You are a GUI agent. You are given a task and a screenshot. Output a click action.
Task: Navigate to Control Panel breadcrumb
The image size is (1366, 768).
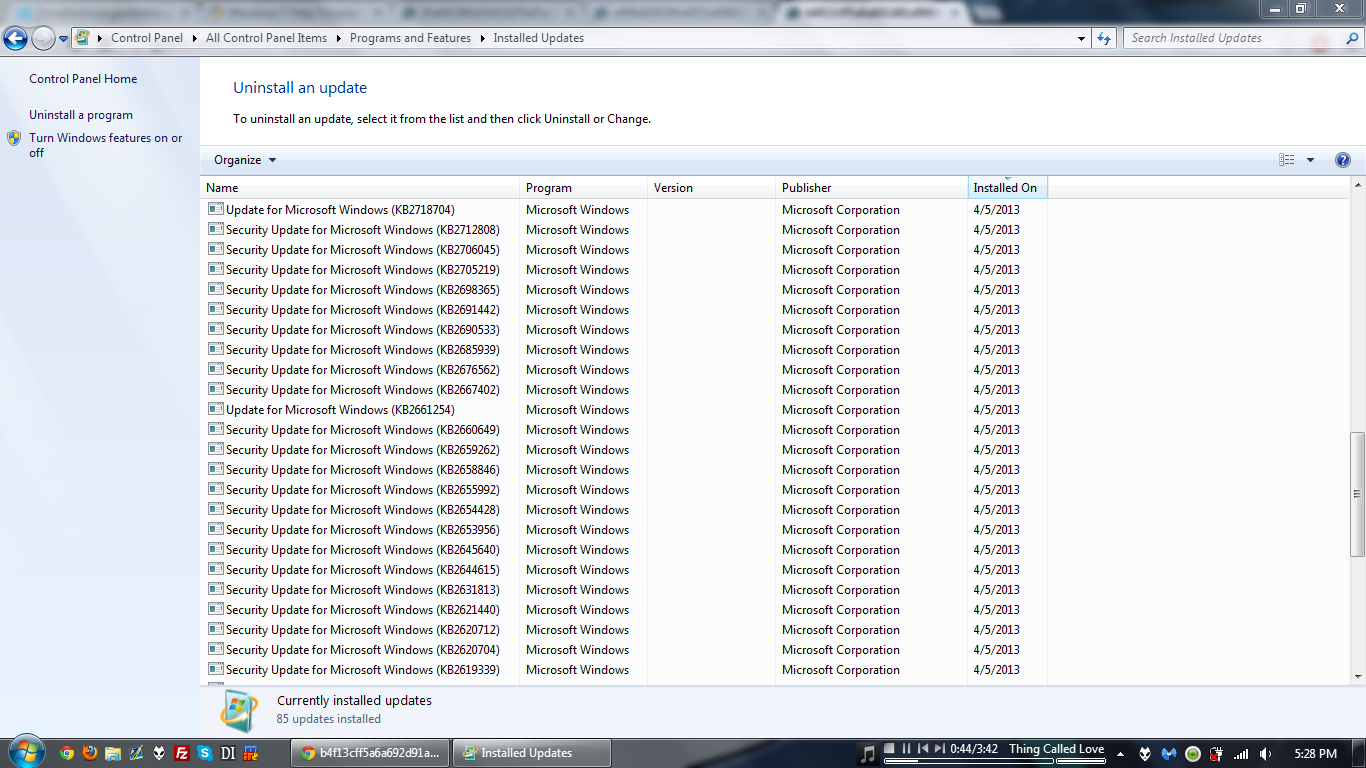(147, 38)
